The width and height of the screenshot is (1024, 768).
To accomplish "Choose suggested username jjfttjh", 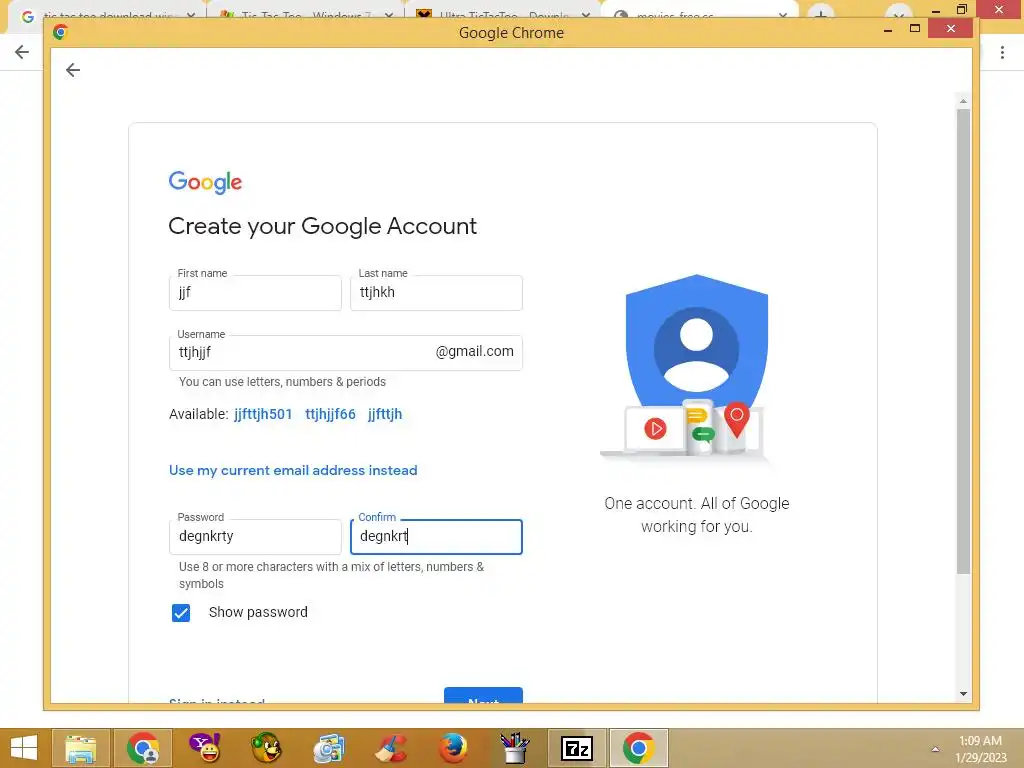I will tap(385, 414).
